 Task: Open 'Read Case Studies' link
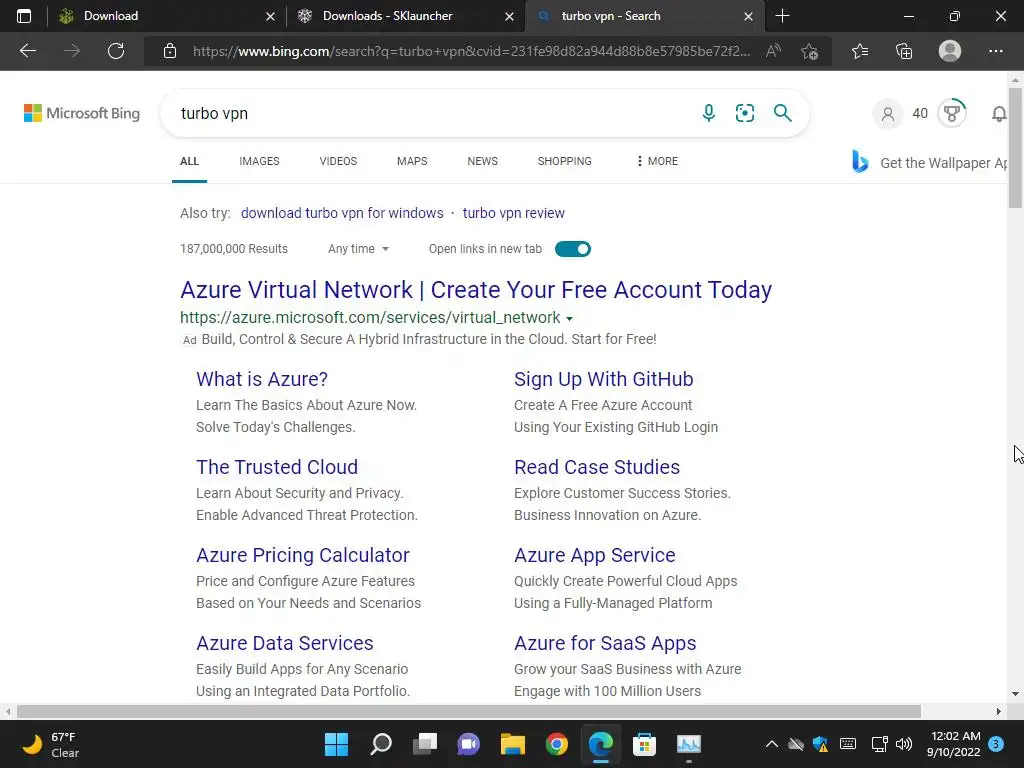pos(597,467)
